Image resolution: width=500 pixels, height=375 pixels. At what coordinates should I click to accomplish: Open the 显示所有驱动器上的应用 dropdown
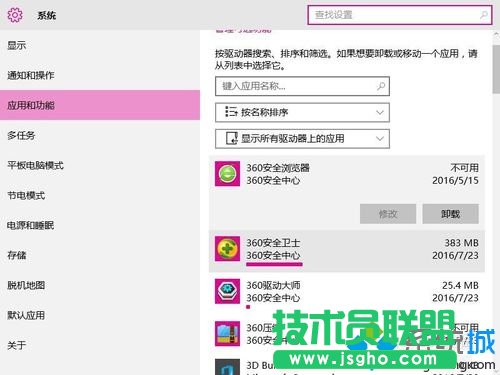(302, 138)
